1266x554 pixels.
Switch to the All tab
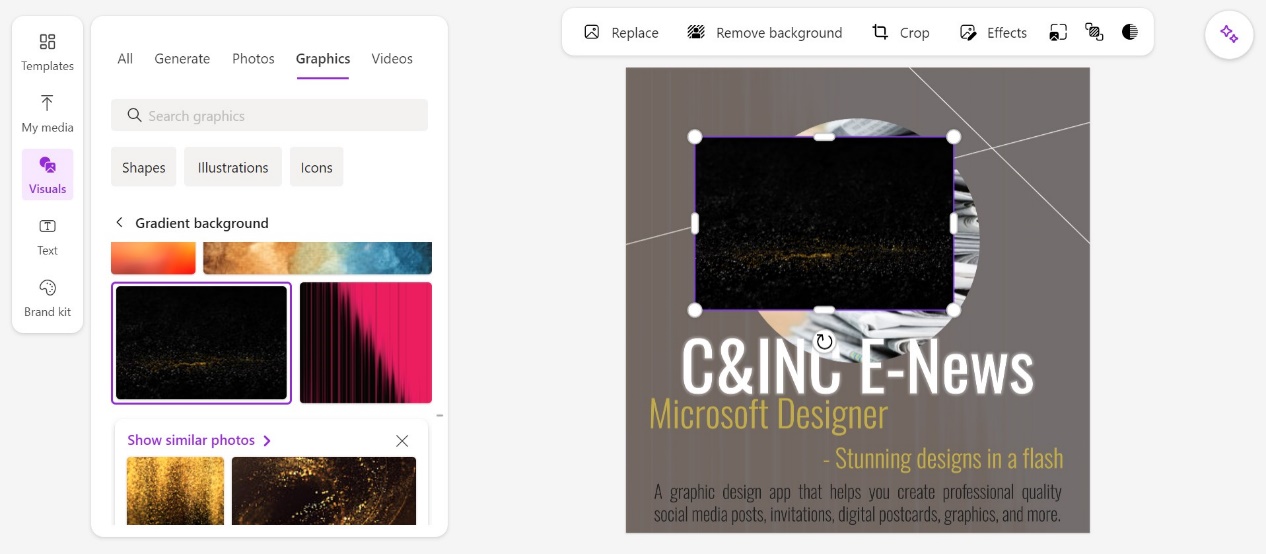125,59
